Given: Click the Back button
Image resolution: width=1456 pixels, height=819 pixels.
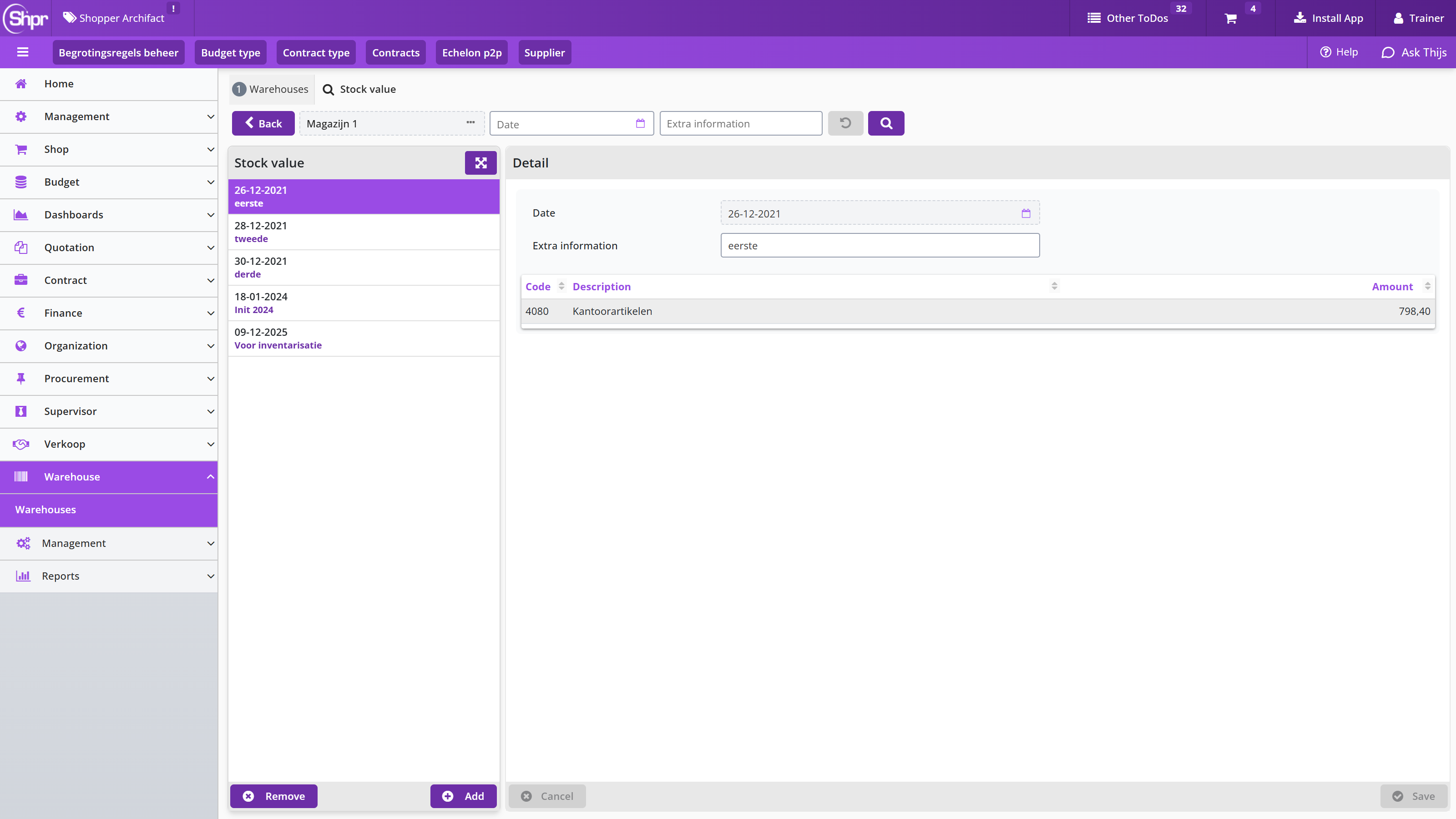Looking at the screenshot, I should (263, 123).
